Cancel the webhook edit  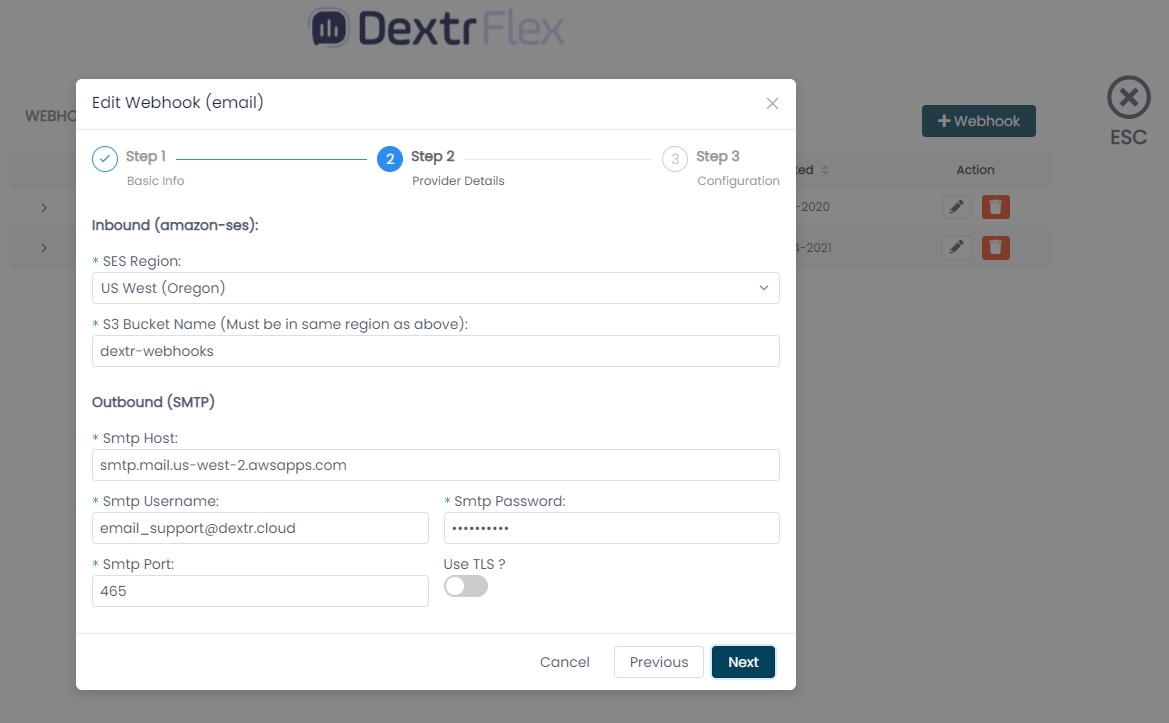pyautogui.click(x=564, y=662)
